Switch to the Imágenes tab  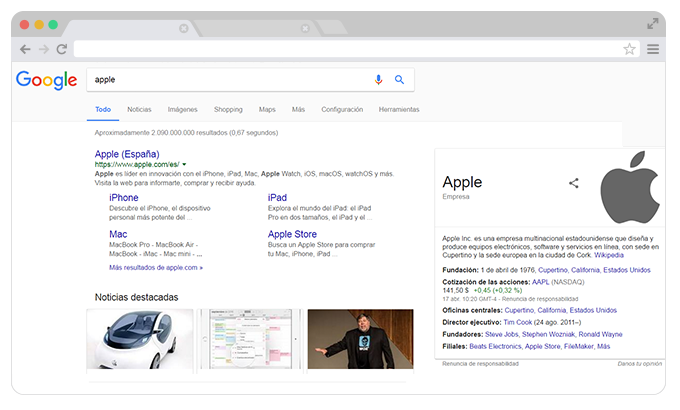tap(183, 109)
